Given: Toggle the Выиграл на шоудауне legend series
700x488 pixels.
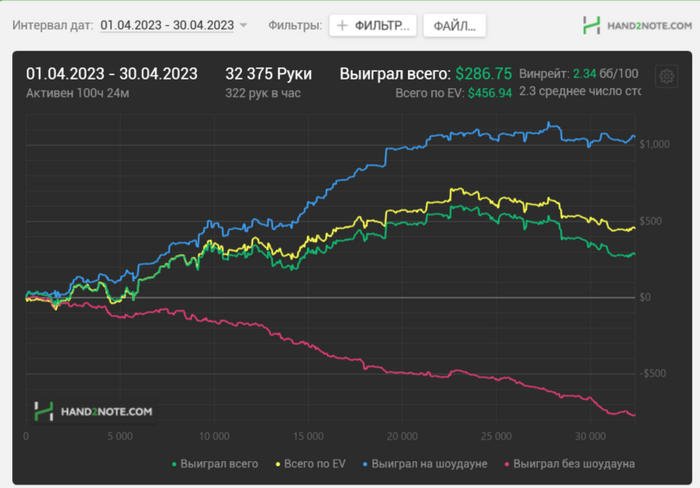Looking at the screenshot, I should click(425, 464).
